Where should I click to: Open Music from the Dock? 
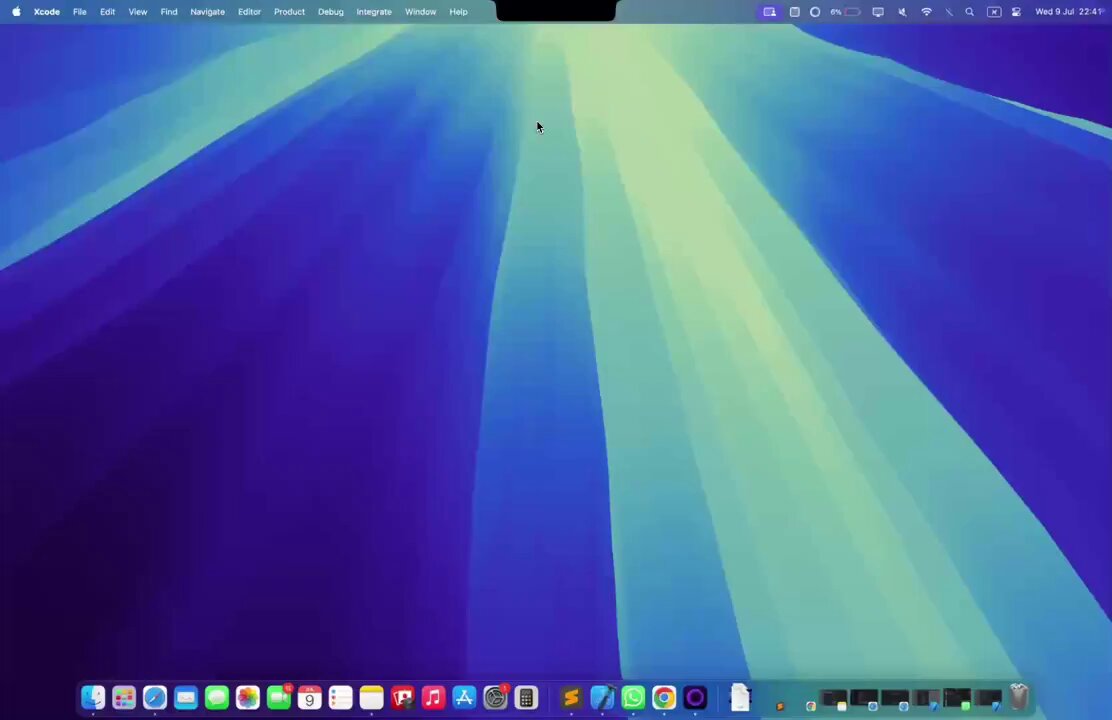(433, 697)
